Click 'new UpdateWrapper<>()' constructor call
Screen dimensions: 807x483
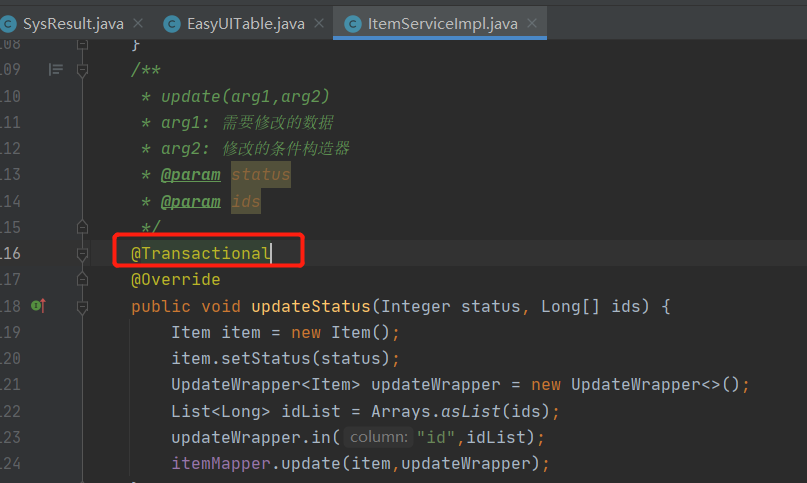[x=635, y=385]
